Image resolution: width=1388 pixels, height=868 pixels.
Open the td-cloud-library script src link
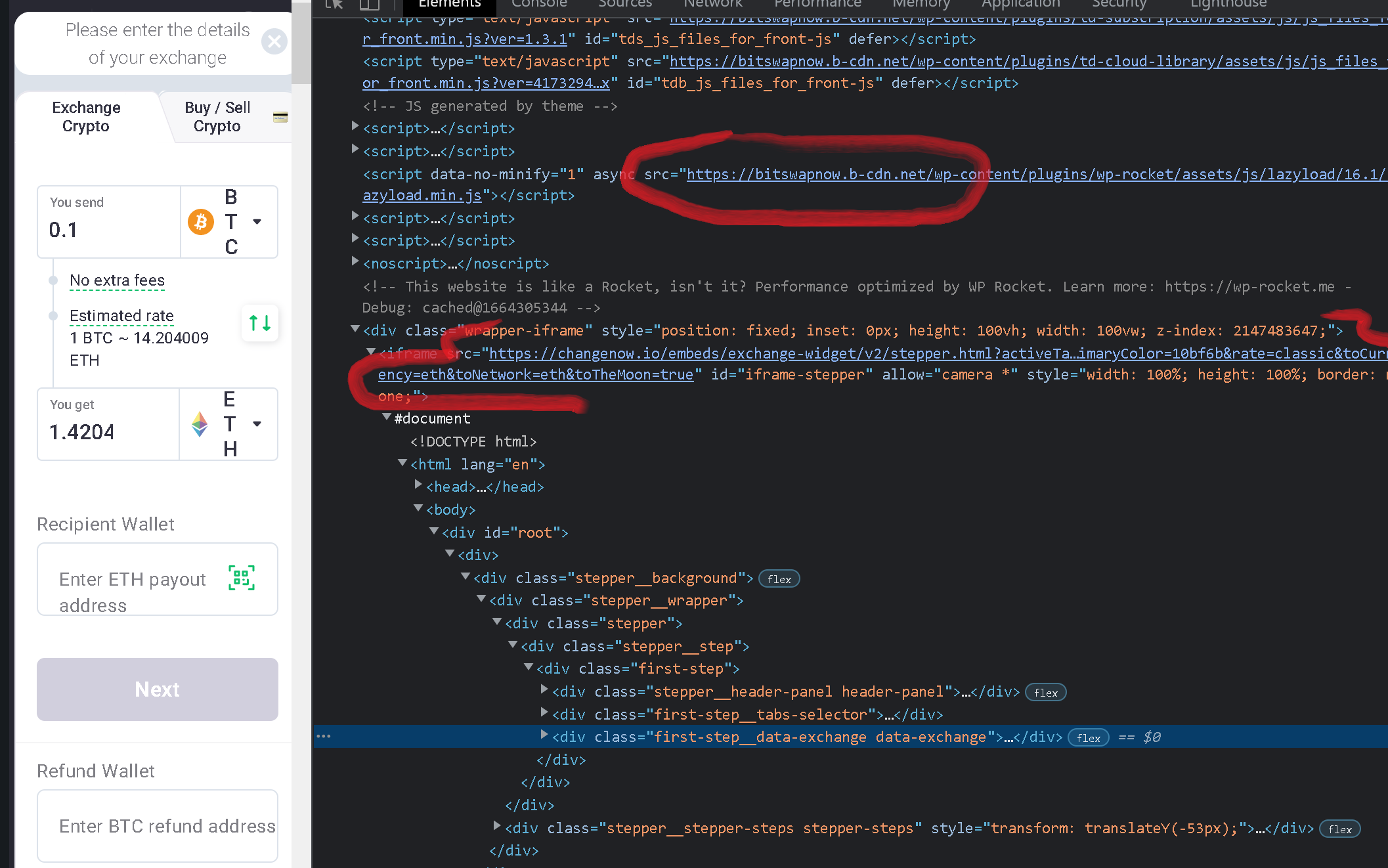tap(1028, 61)
